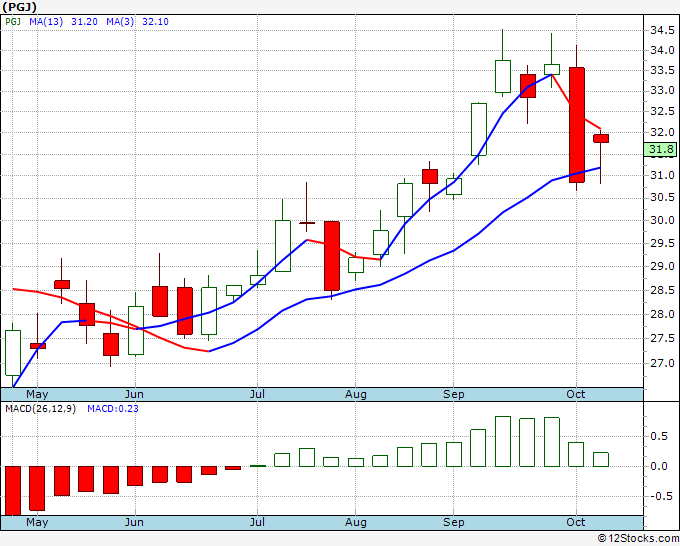This screenshot has height=546, width=680.
Task: Click the 27.0 price axis label
Action: pos(662,363)
